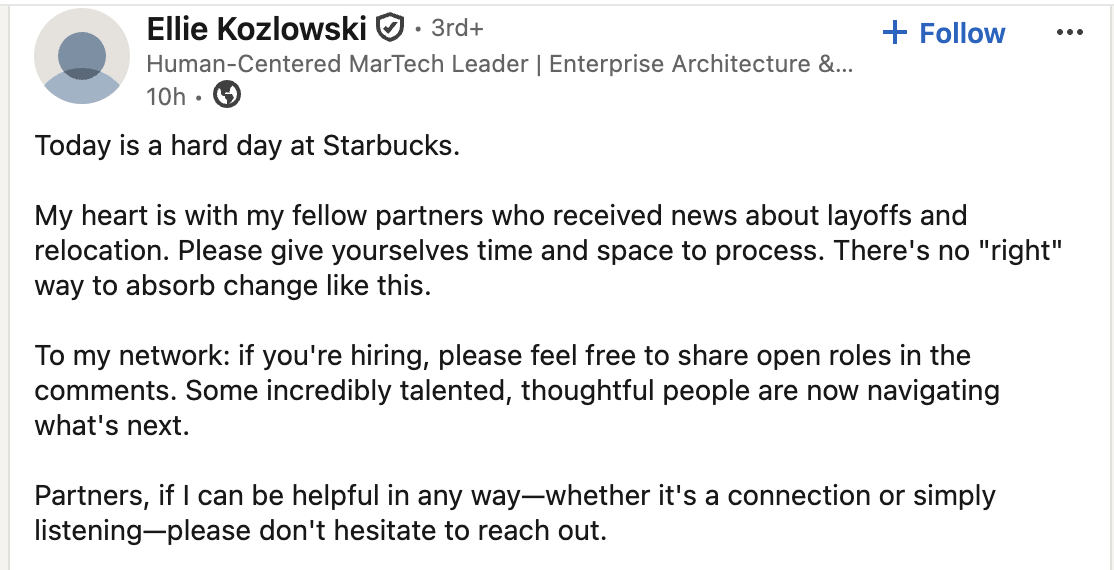The width and height of the screenshot is (1114, 570).
Task: Click the verified shield badge
Action: (388, 28)
